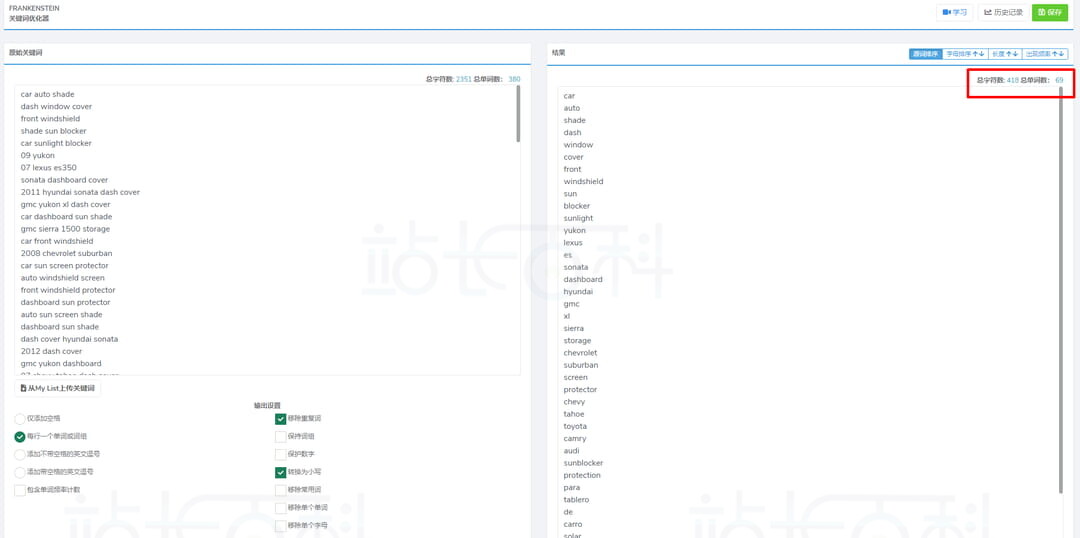
Task: Click the original keywords count 2351
Action: 464,79
